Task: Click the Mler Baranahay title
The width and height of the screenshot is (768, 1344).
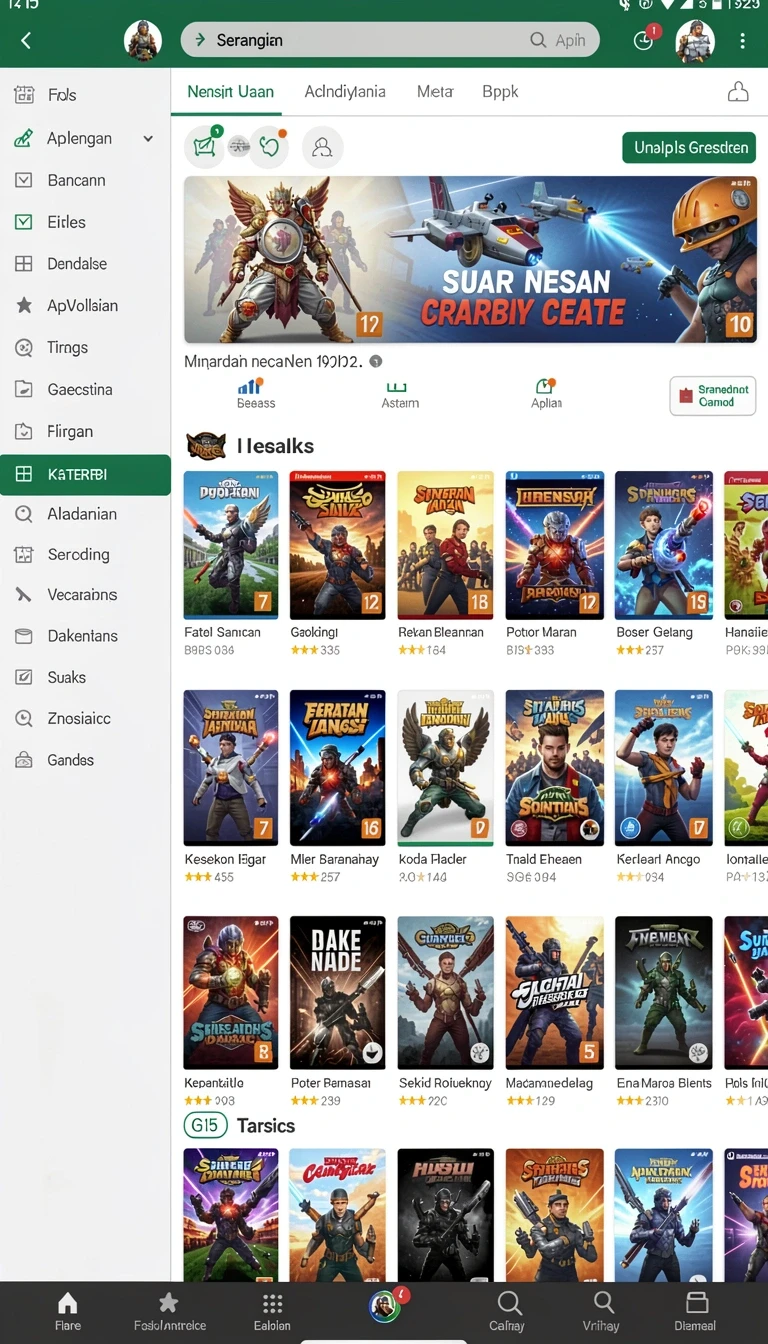Action: (335, 859)
